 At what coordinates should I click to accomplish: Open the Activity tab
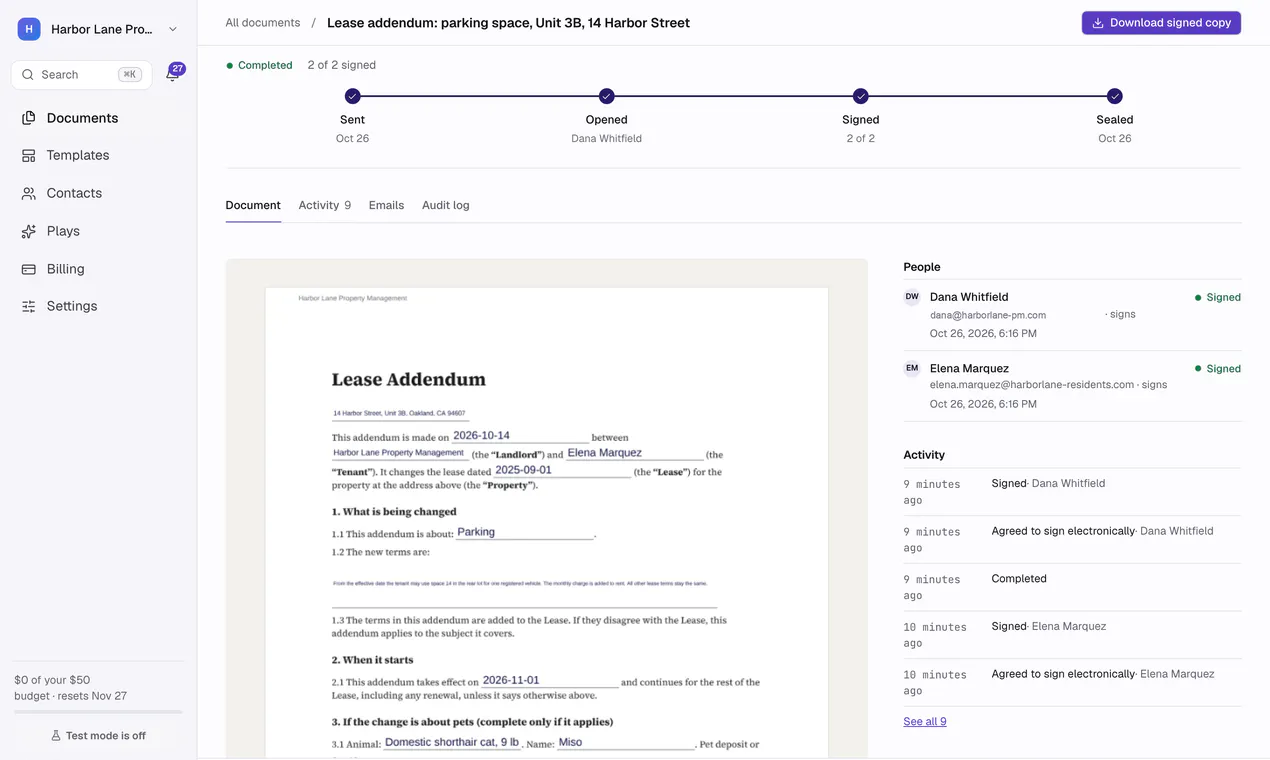[325, 205]
